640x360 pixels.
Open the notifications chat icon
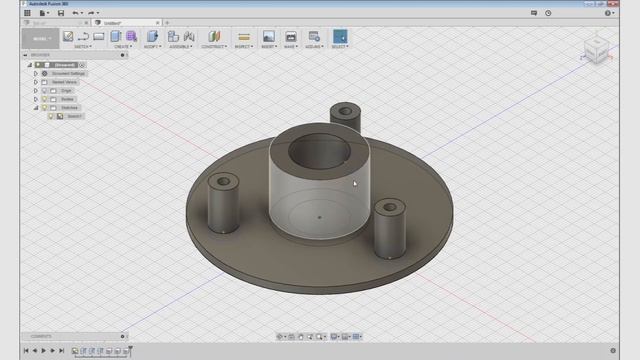[x=533, y=13]
